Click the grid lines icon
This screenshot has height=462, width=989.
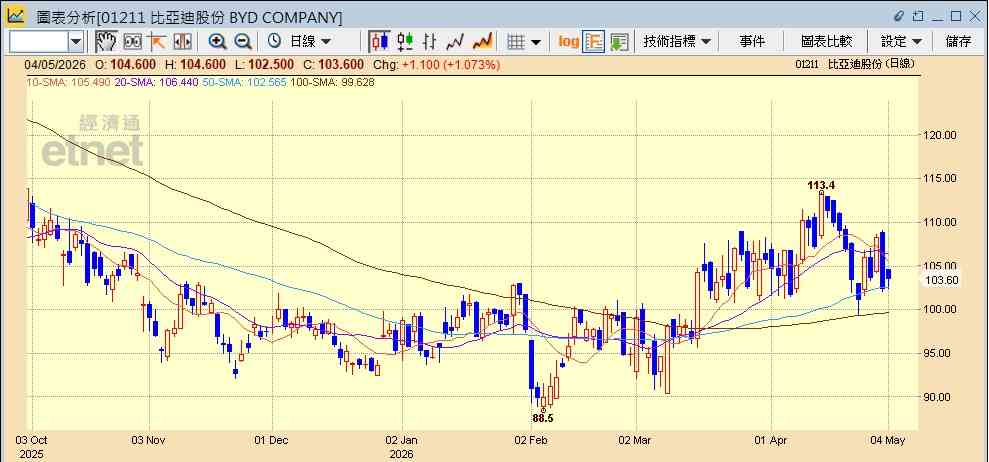[517, 42]
